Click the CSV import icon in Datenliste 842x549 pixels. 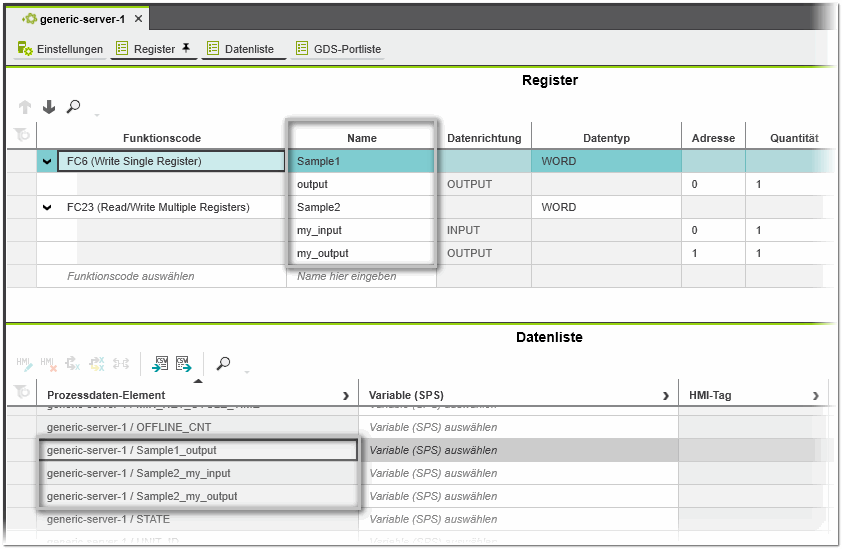coord(160,364)
